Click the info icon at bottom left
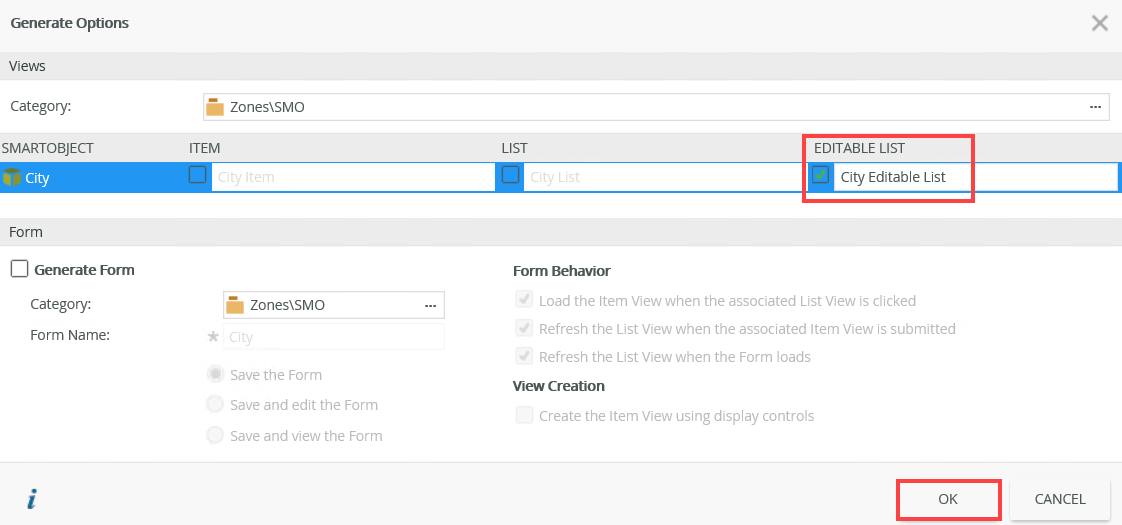1122x525 pixels. pyautogui.click(x=31, y=499)
